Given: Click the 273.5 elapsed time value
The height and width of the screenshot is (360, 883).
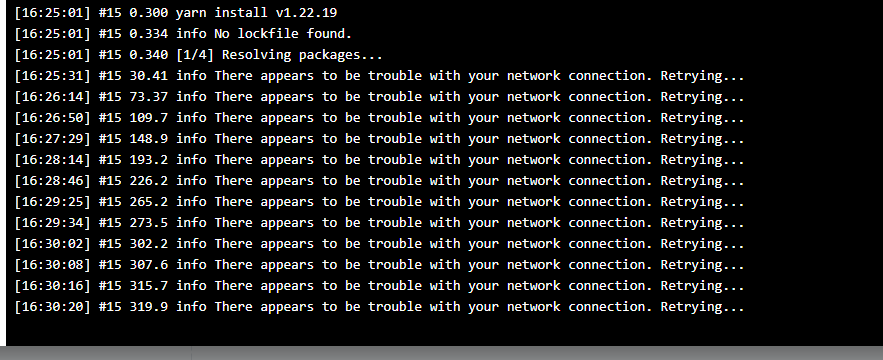Looking at the screenshot, I should (x=149, y=223).
